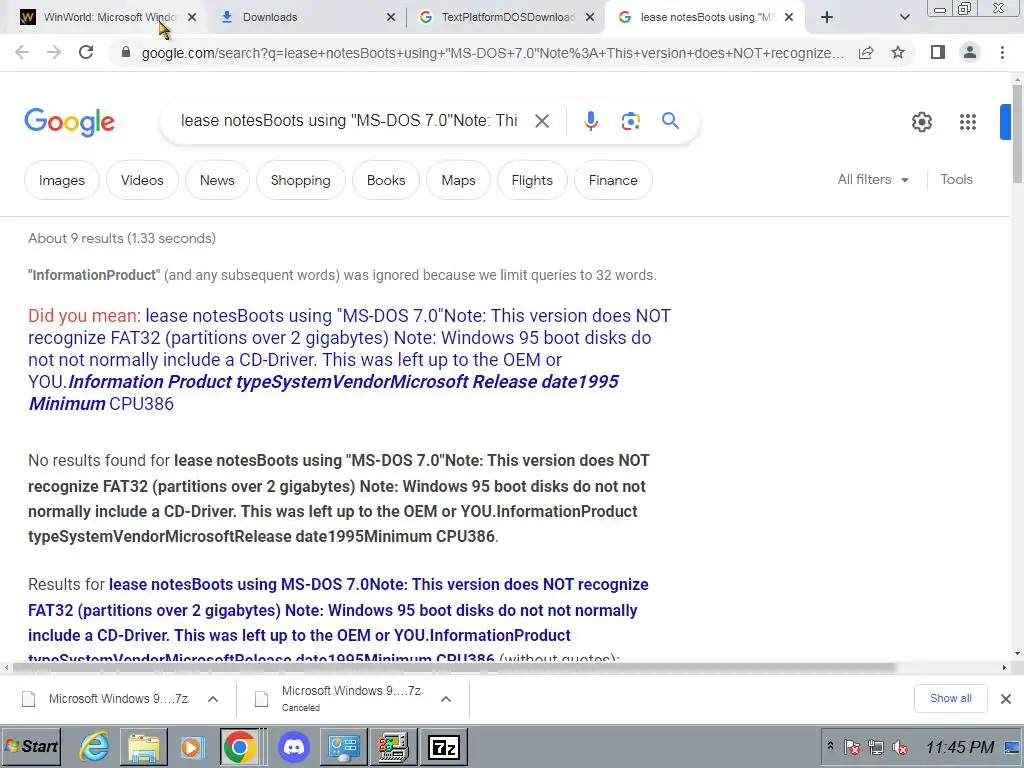Viewport: 1024px width, 768px height.
Task: Open Internet Explorer from the taskbar
Action: (x=95, y=746)
